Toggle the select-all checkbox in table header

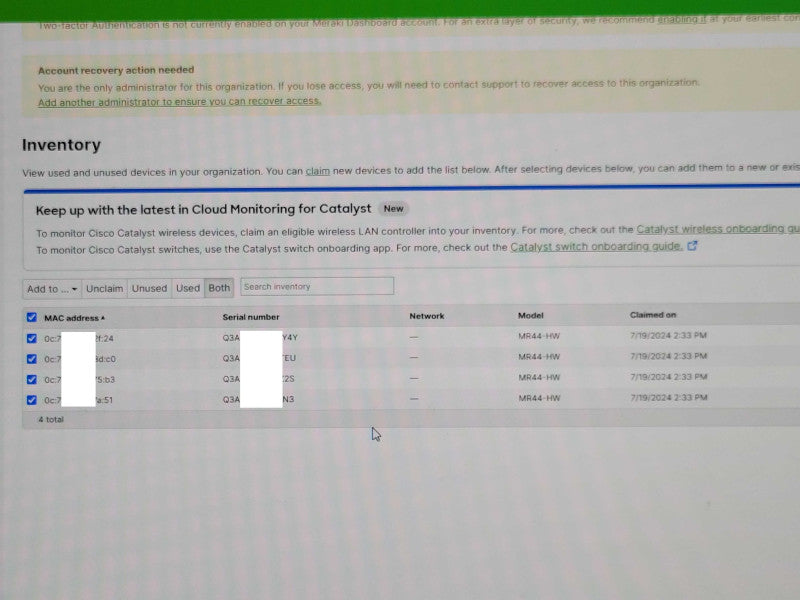(32, 317)
